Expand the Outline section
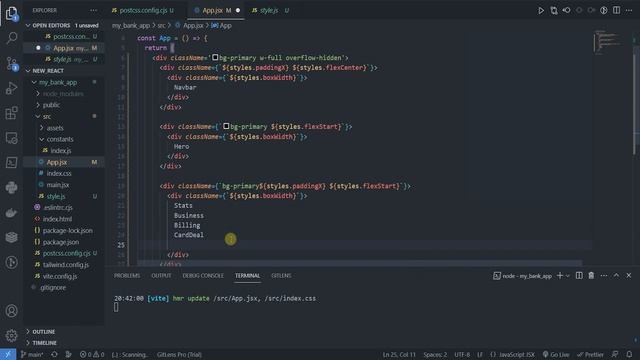 63,331
